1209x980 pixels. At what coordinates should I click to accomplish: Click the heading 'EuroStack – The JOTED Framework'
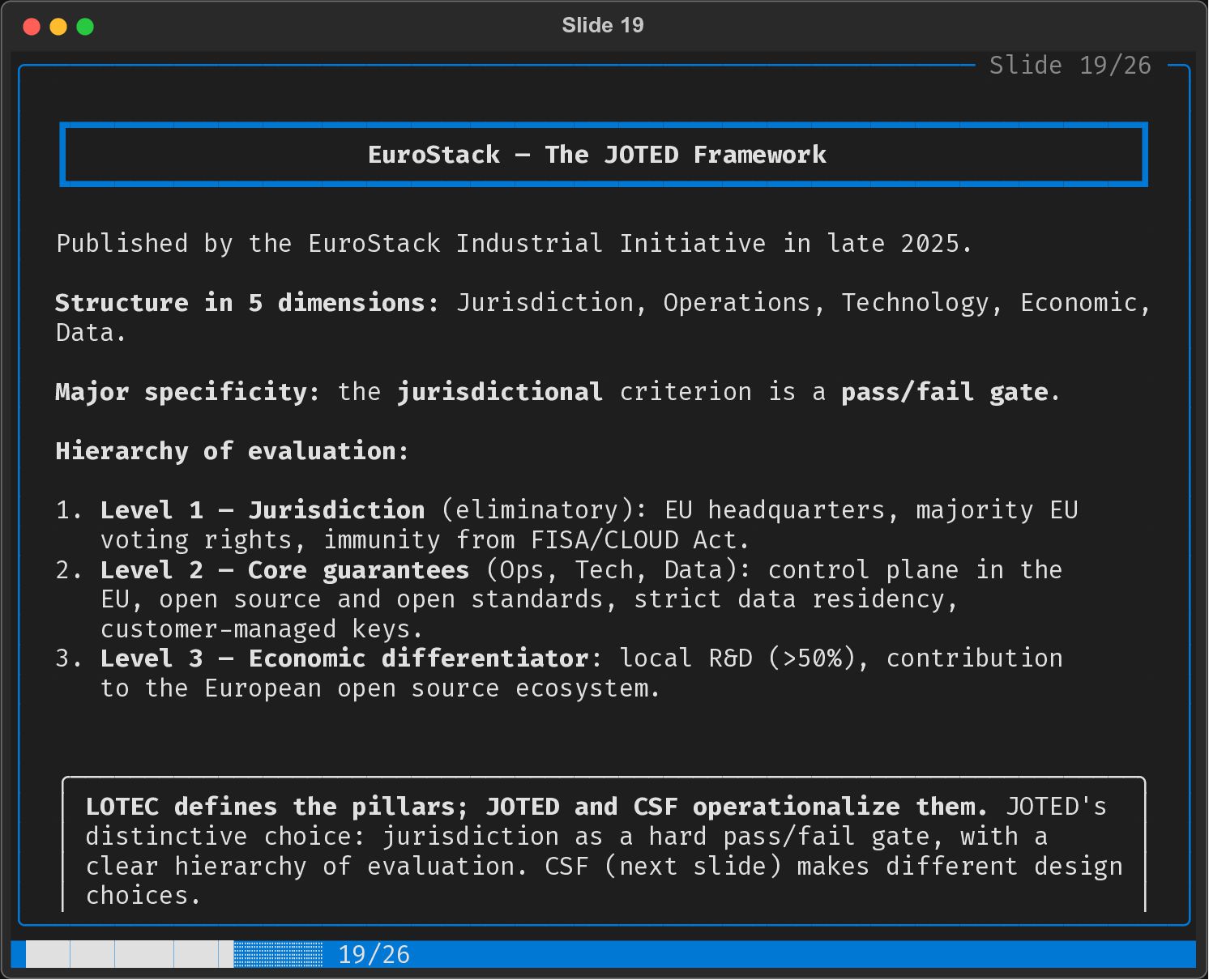(x=597, y=155)
